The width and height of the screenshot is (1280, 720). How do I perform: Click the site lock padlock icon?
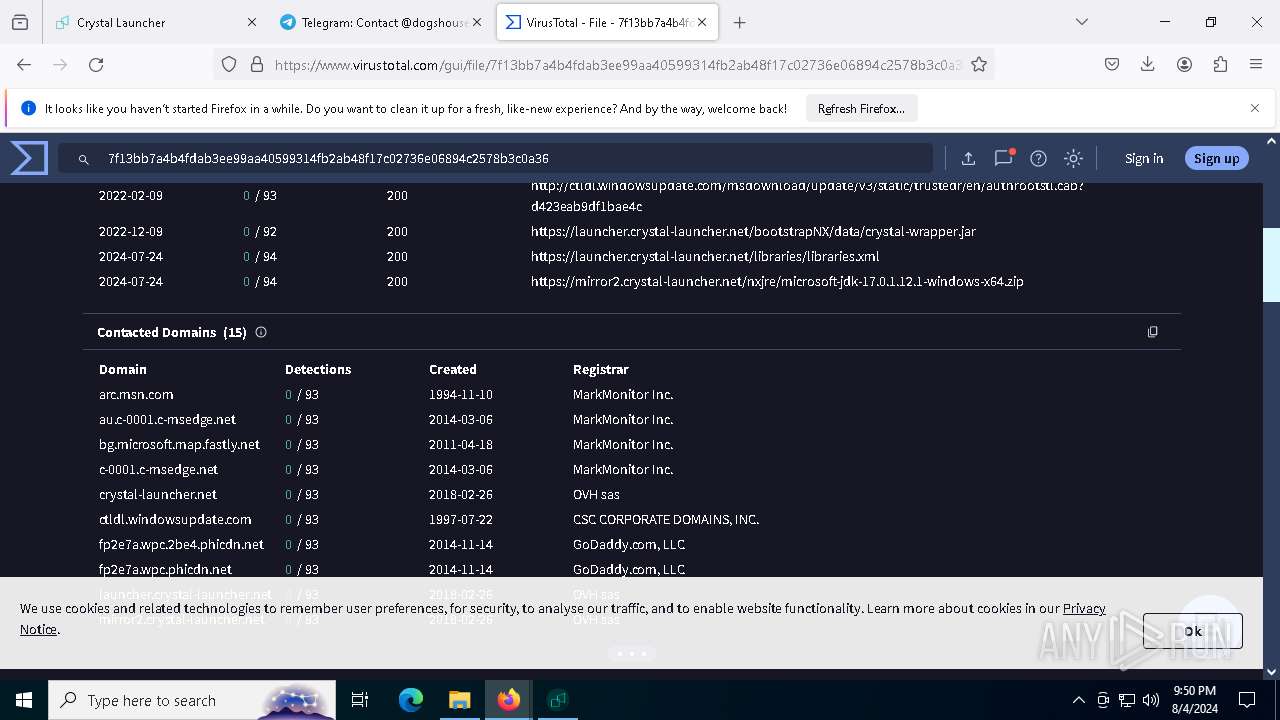click(257, 64)
